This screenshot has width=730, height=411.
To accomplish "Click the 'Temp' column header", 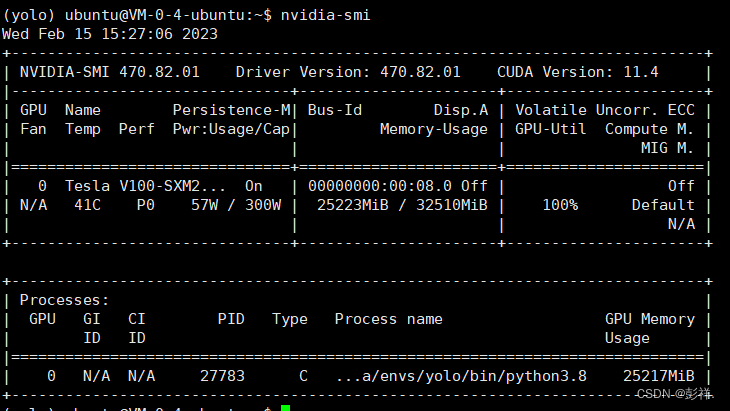I will click(x=83, y=129).
